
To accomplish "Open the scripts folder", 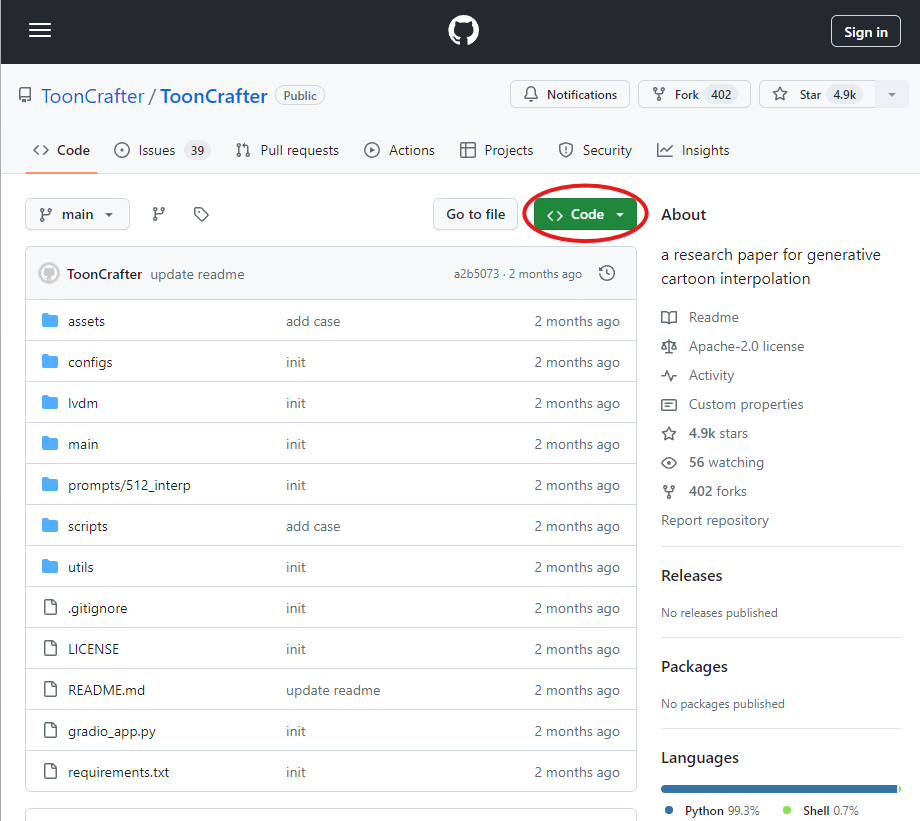I will click(87, 526).
